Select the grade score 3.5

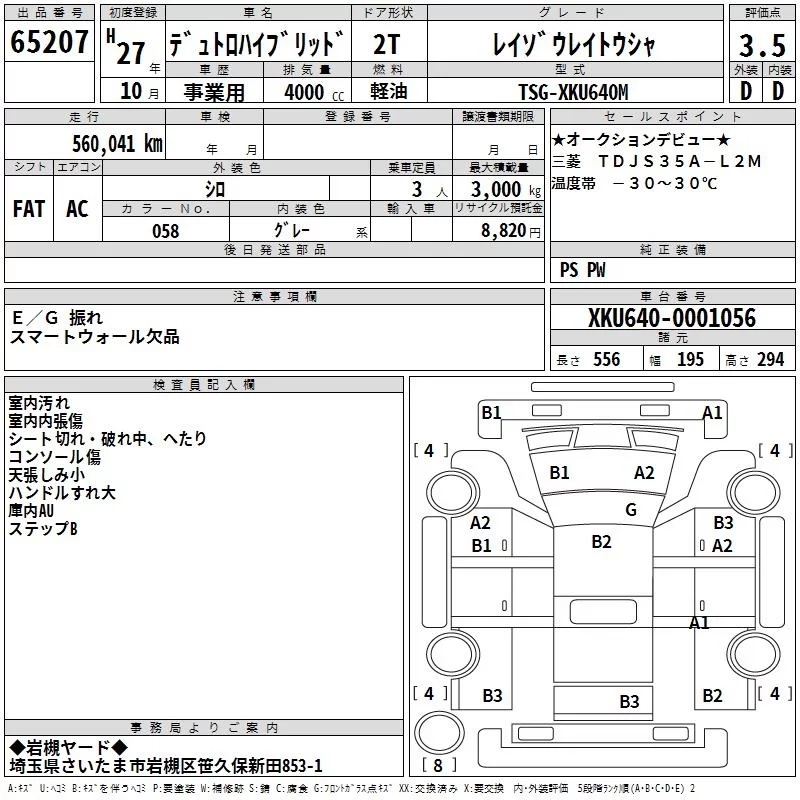tap(762, 46)
